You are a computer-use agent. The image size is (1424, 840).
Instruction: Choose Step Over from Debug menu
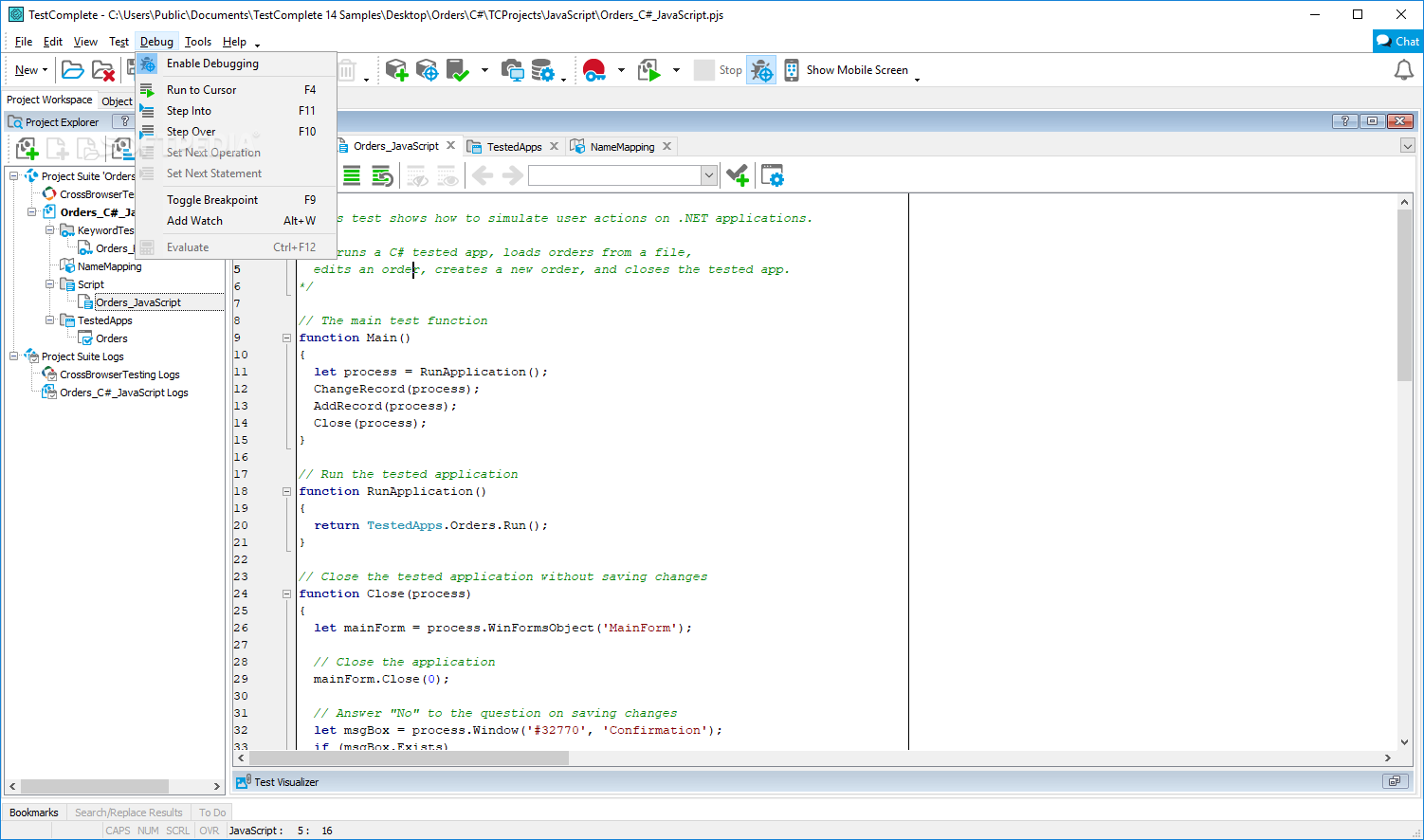[236, 132]
